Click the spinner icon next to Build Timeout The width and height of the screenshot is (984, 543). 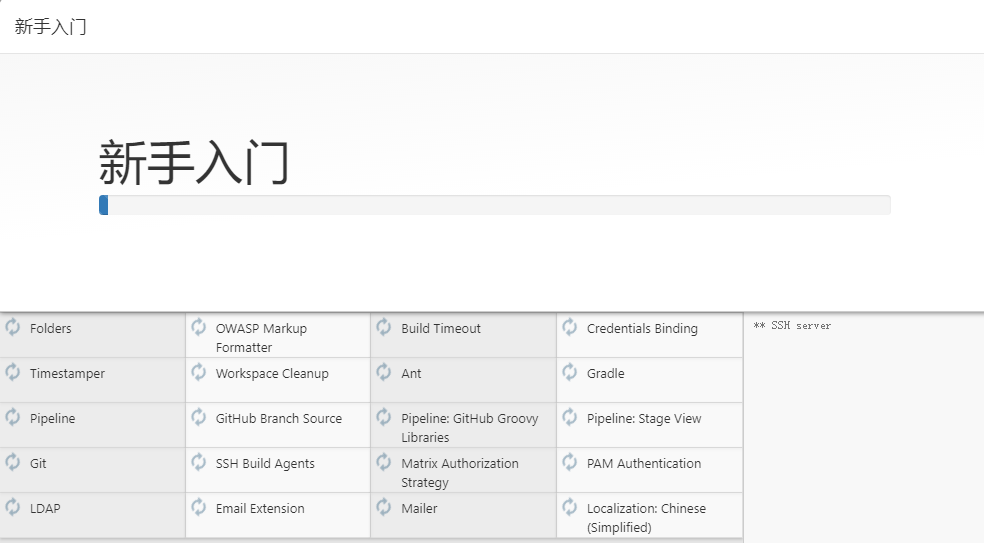click(383, 327)
